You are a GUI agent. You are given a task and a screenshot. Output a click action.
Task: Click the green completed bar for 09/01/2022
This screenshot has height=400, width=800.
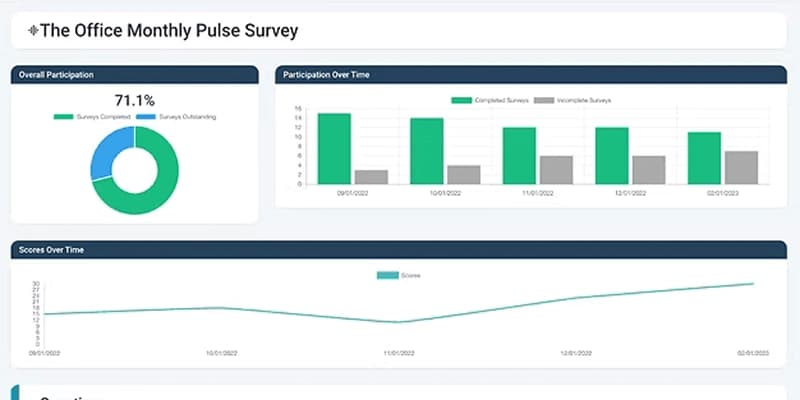334,149
